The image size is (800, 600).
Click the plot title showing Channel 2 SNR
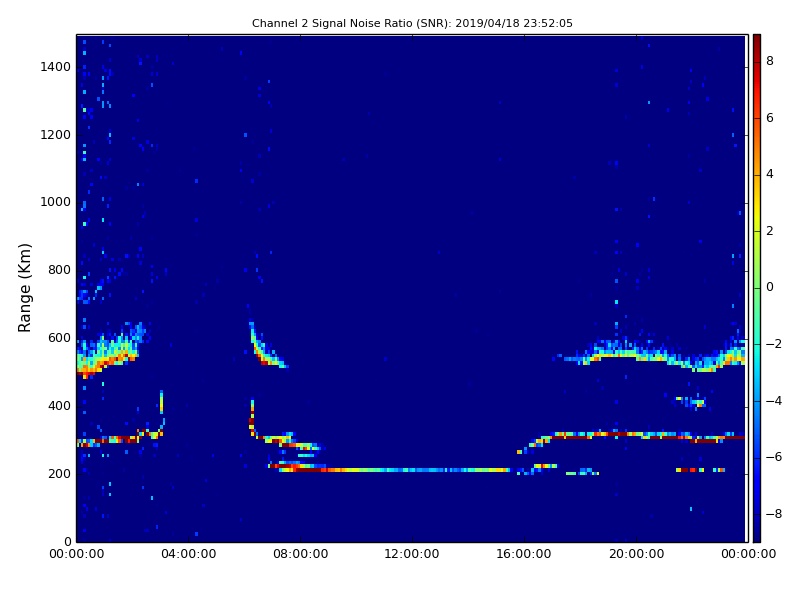pos(412,23)
